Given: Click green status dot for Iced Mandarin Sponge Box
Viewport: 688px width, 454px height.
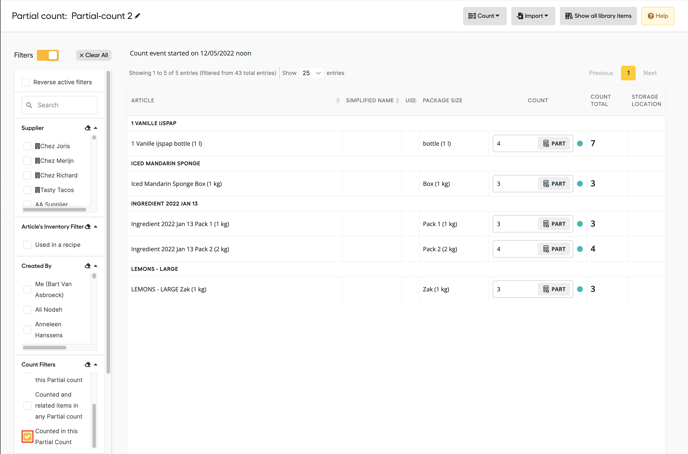Looking at the screenshot, I should click(x=580, y=184).
